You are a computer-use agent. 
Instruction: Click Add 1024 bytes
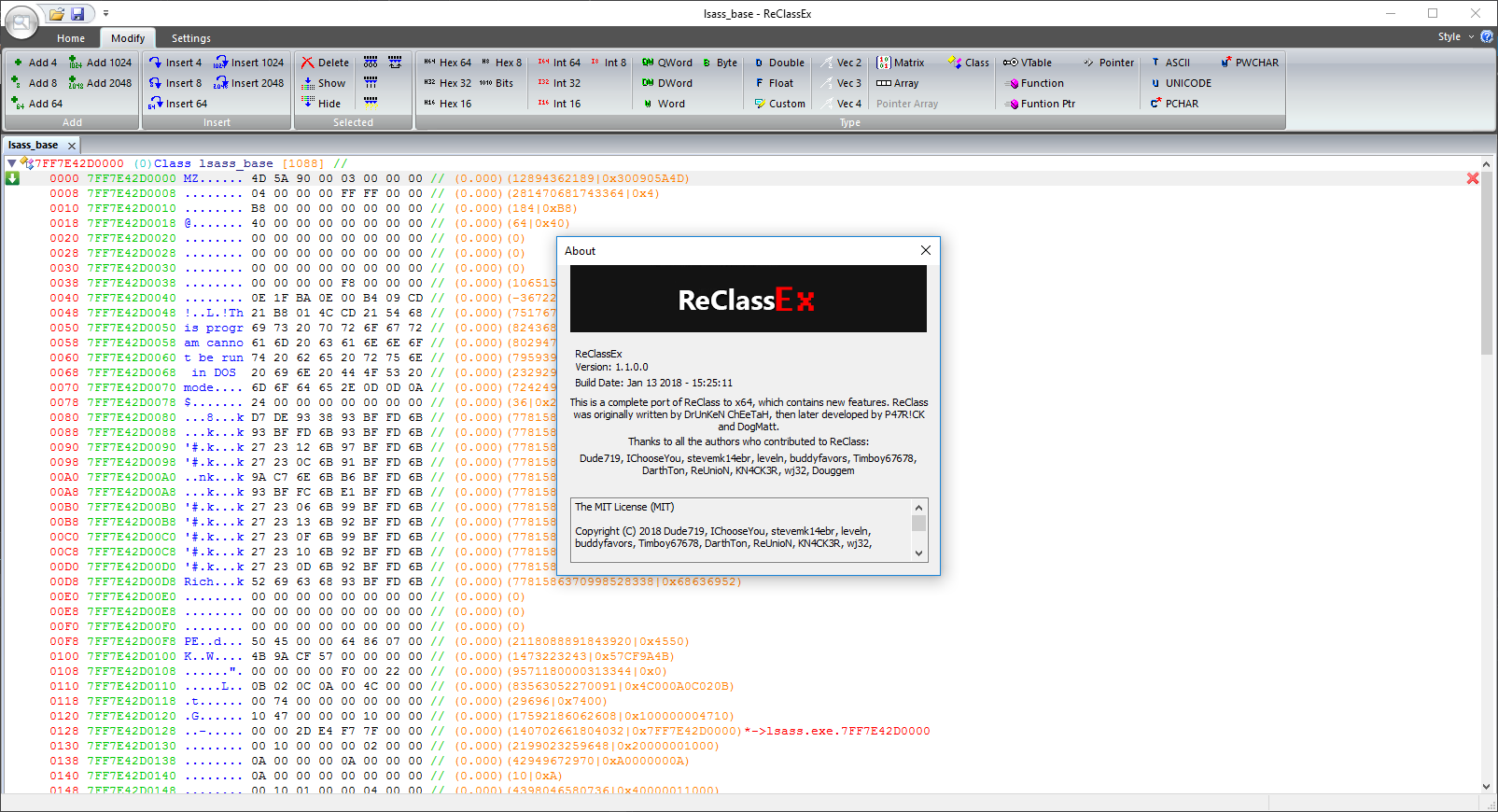pyautogui.click(x=101, y=63)
